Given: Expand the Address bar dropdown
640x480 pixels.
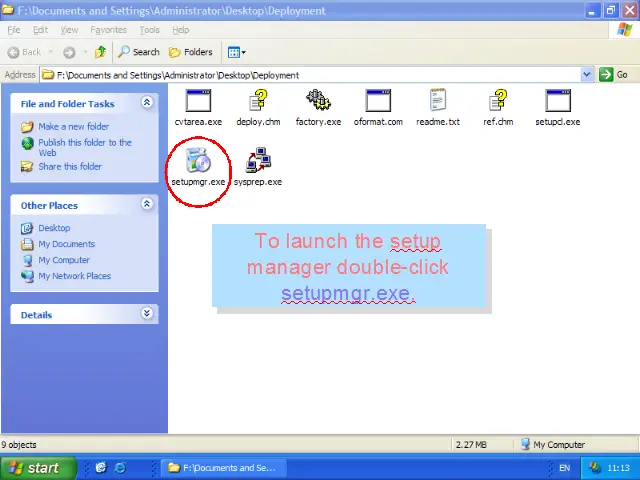Looking at the screenshot, I should click(x=587, y=75).
